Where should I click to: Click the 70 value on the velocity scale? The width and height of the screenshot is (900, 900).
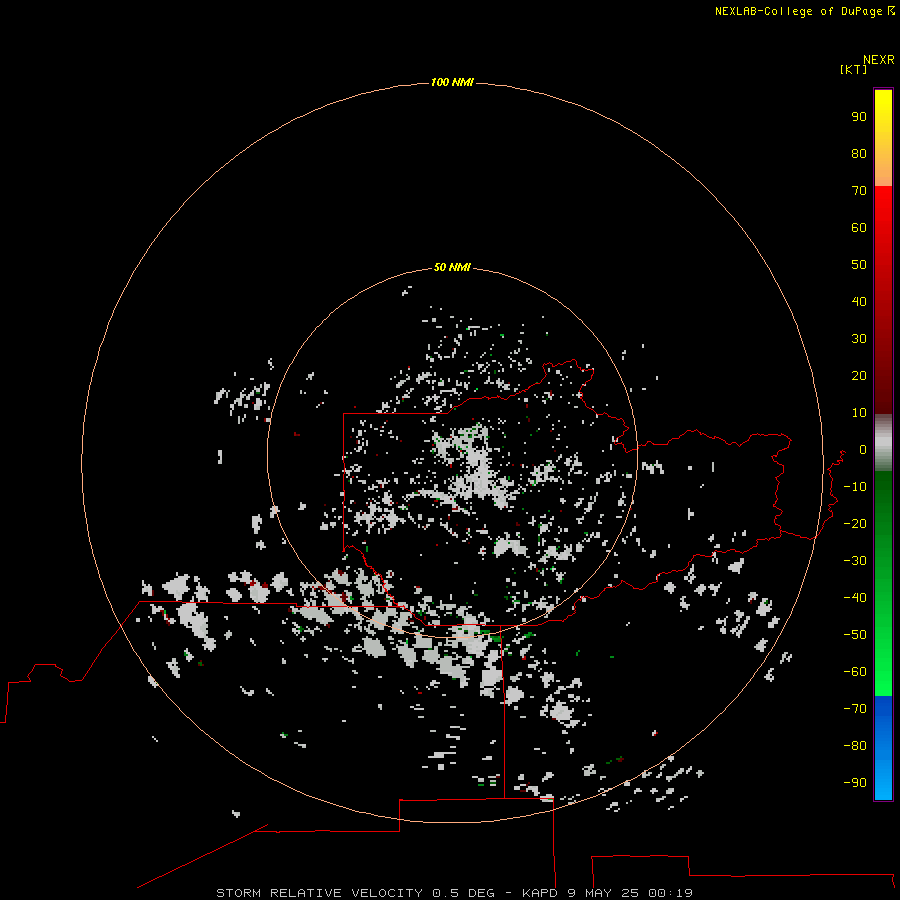859,191
